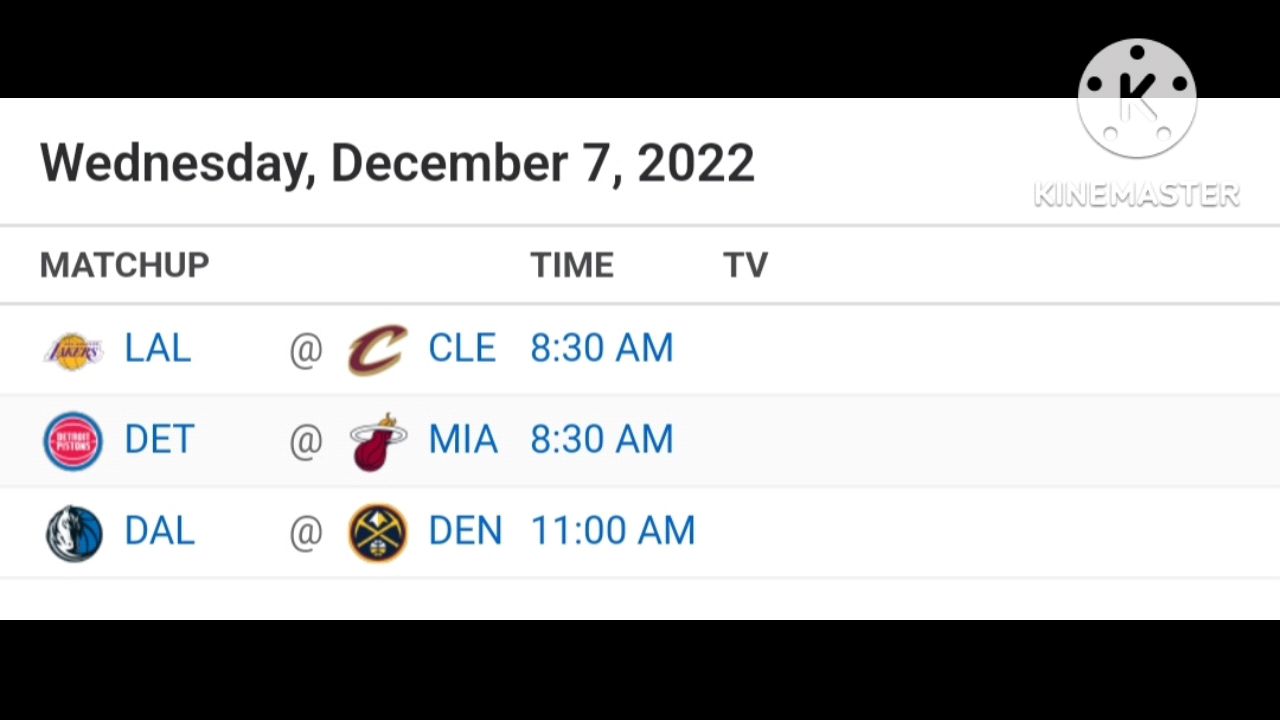Select the 11:00 AM Mavericks game time
The height and width of the screenshot is (720, 1280).
(613, 531)
